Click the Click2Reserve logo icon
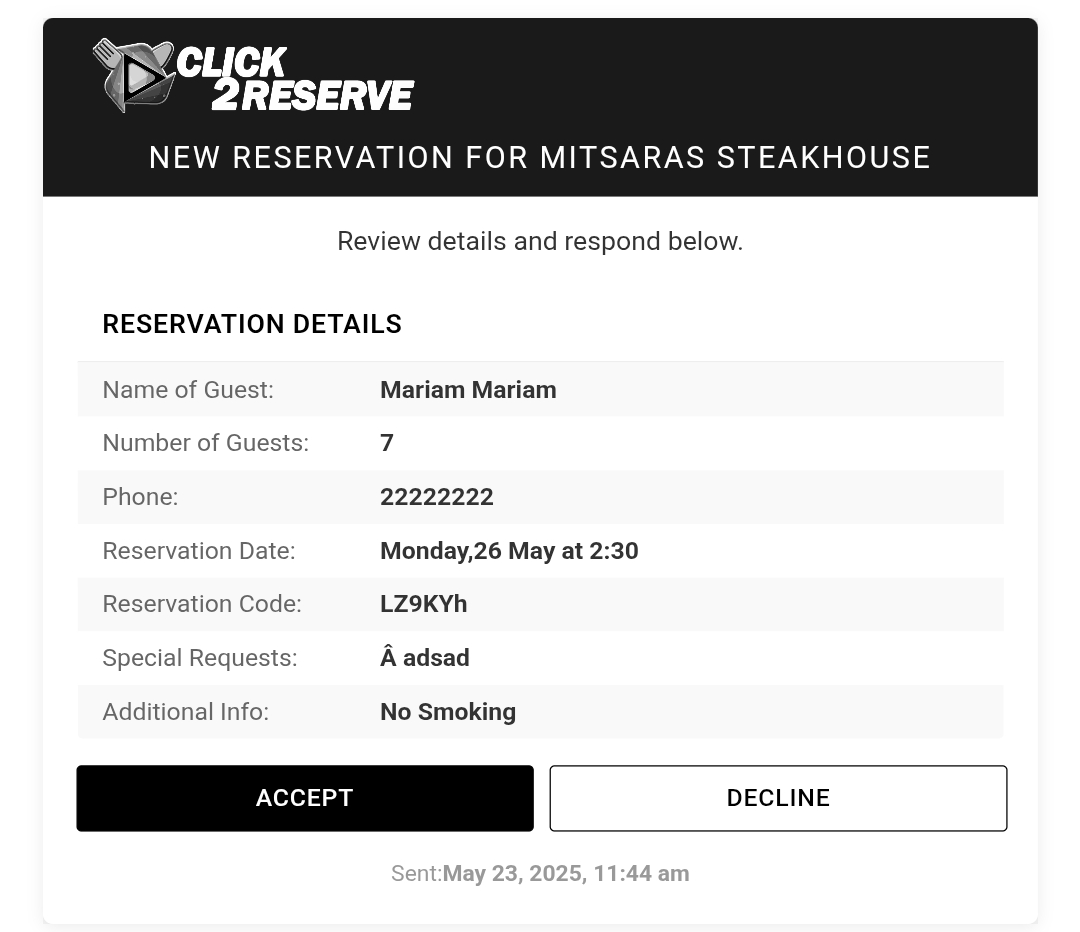The height and width of the screenshot is (932, 1080). 133,74
